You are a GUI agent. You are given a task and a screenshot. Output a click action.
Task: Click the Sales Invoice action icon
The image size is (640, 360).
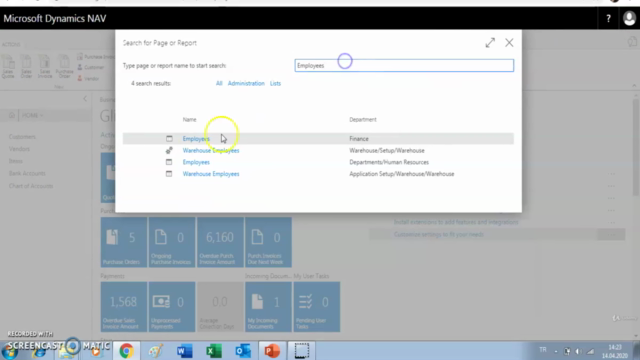(x=45, y=67)
